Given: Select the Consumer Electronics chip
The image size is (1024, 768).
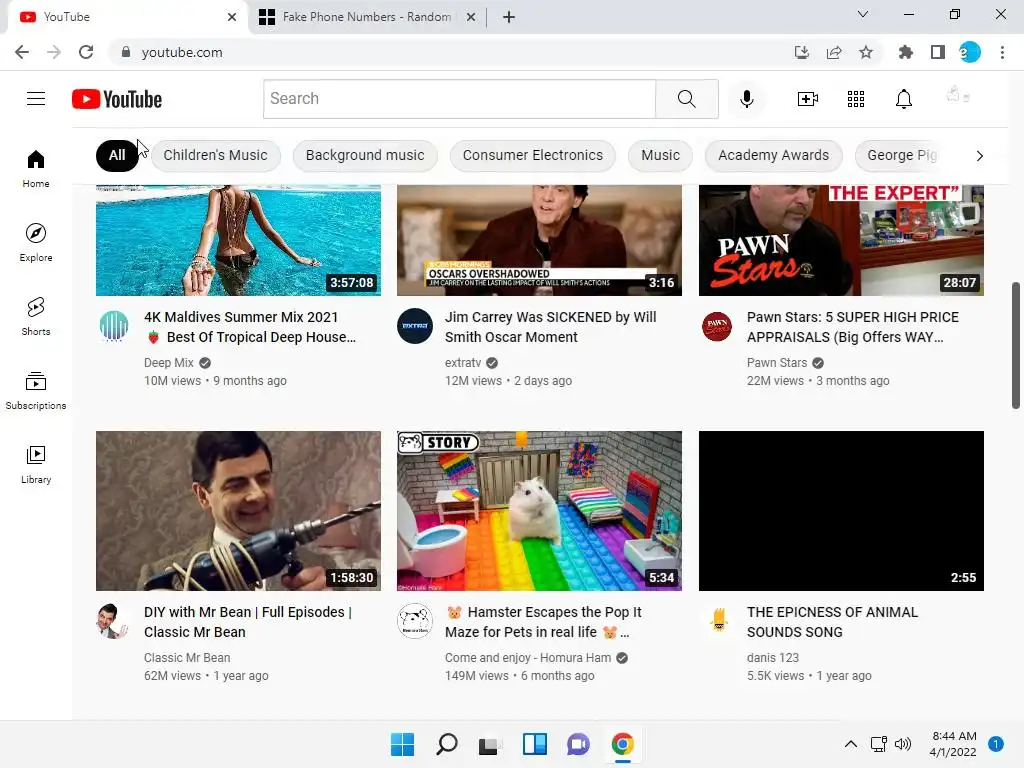Looking at the screenshot, I should (x=533, y=155).
